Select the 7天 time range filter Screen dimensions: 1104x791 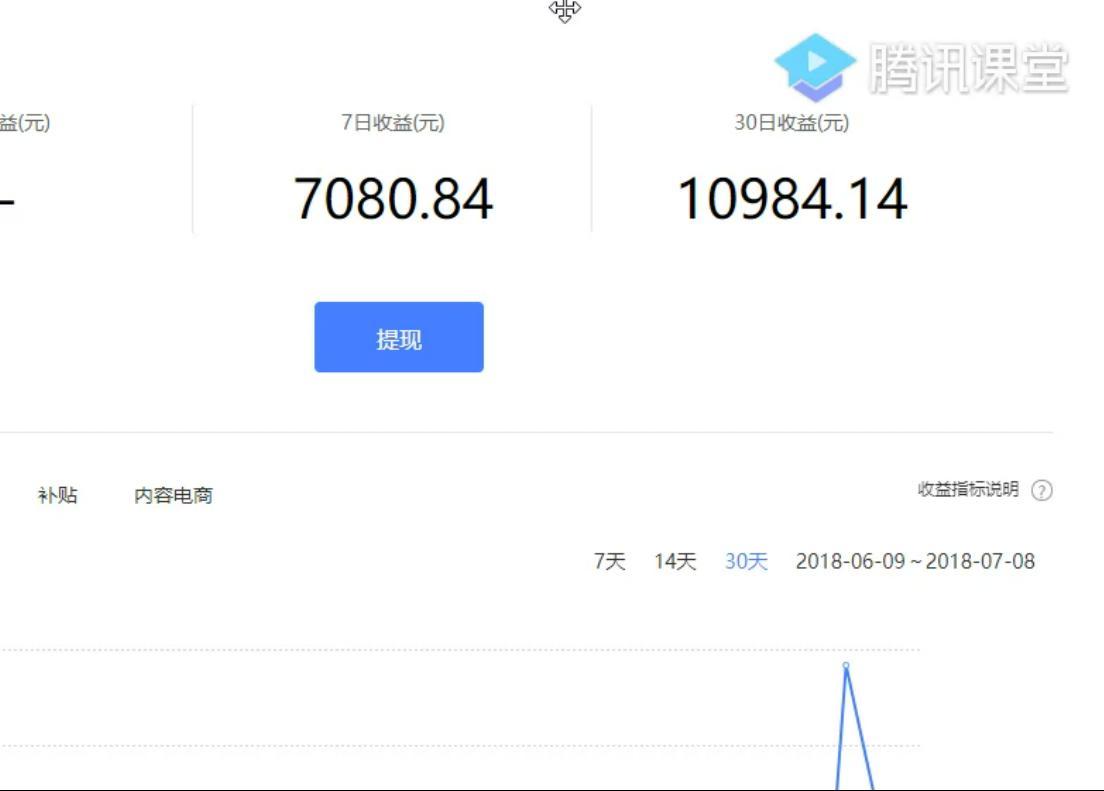point(609,562)
